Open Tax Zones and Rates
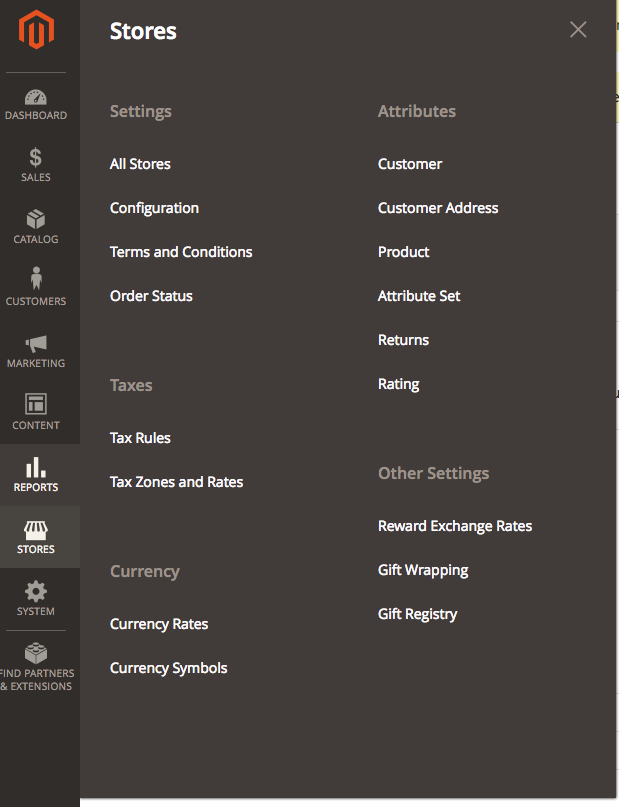 coord(176,482)
